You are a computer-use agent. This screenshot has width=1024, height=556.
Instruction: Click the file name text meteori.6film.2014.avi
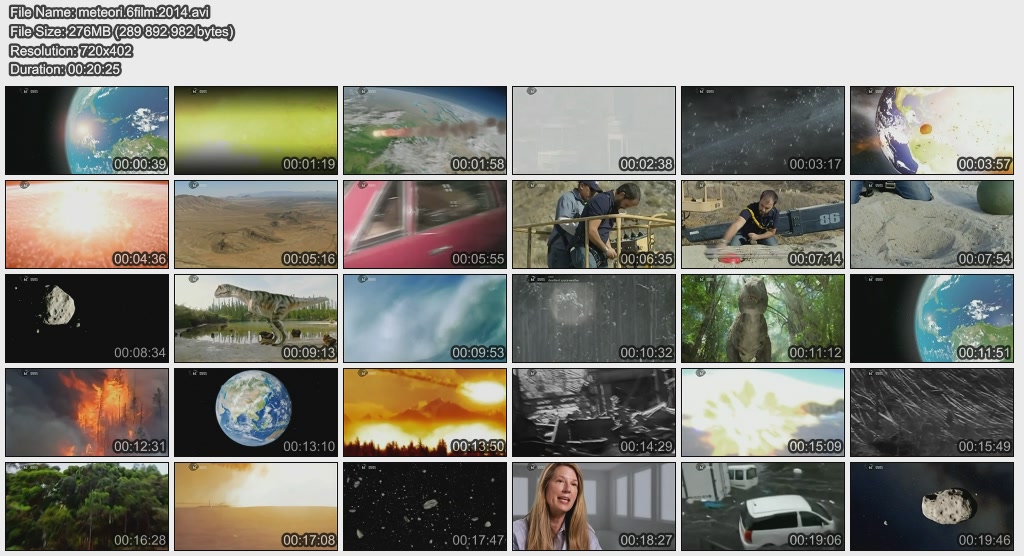click(143, 12)
